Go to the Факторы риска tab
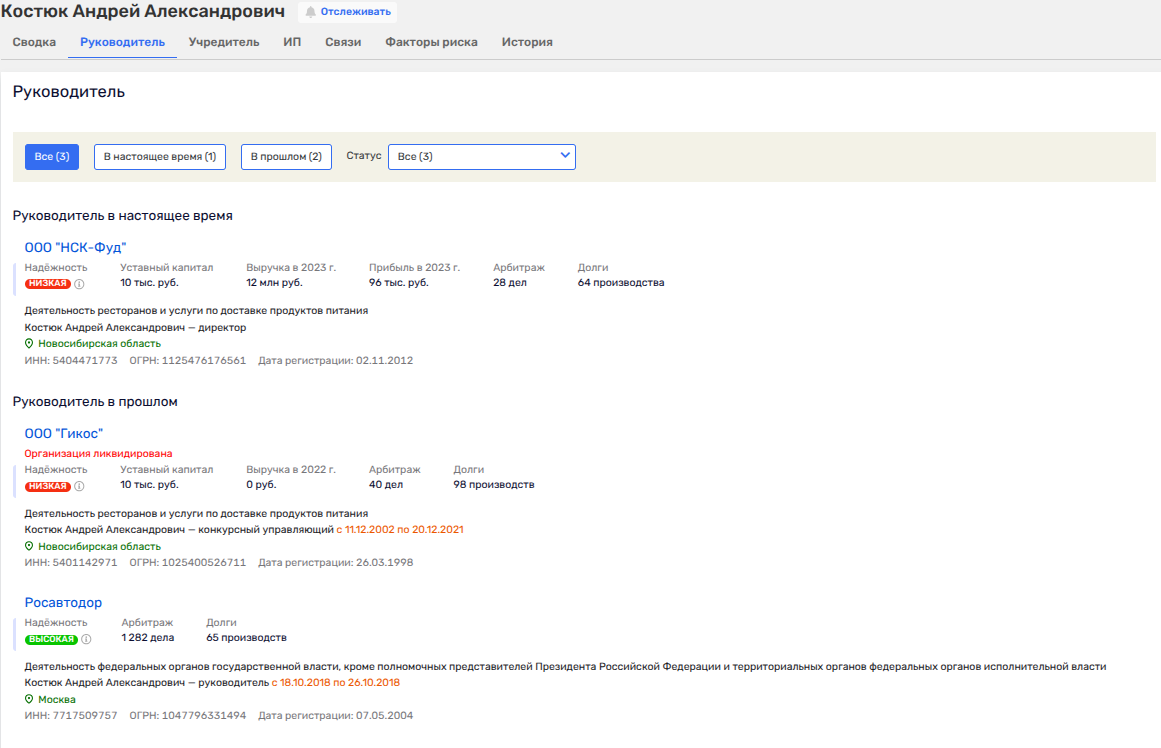The image size is (1161, 748). point(431,42)
